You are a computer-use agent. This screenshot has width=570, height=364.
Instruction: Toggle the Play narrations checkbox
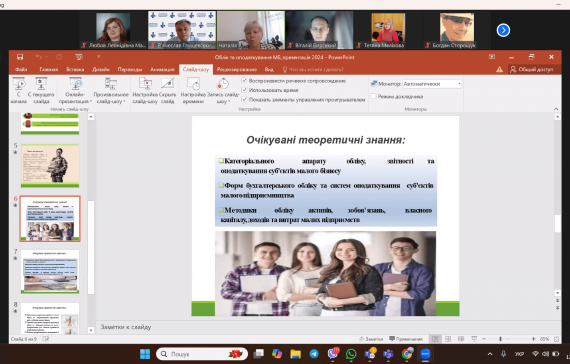[x=244, y=80]
